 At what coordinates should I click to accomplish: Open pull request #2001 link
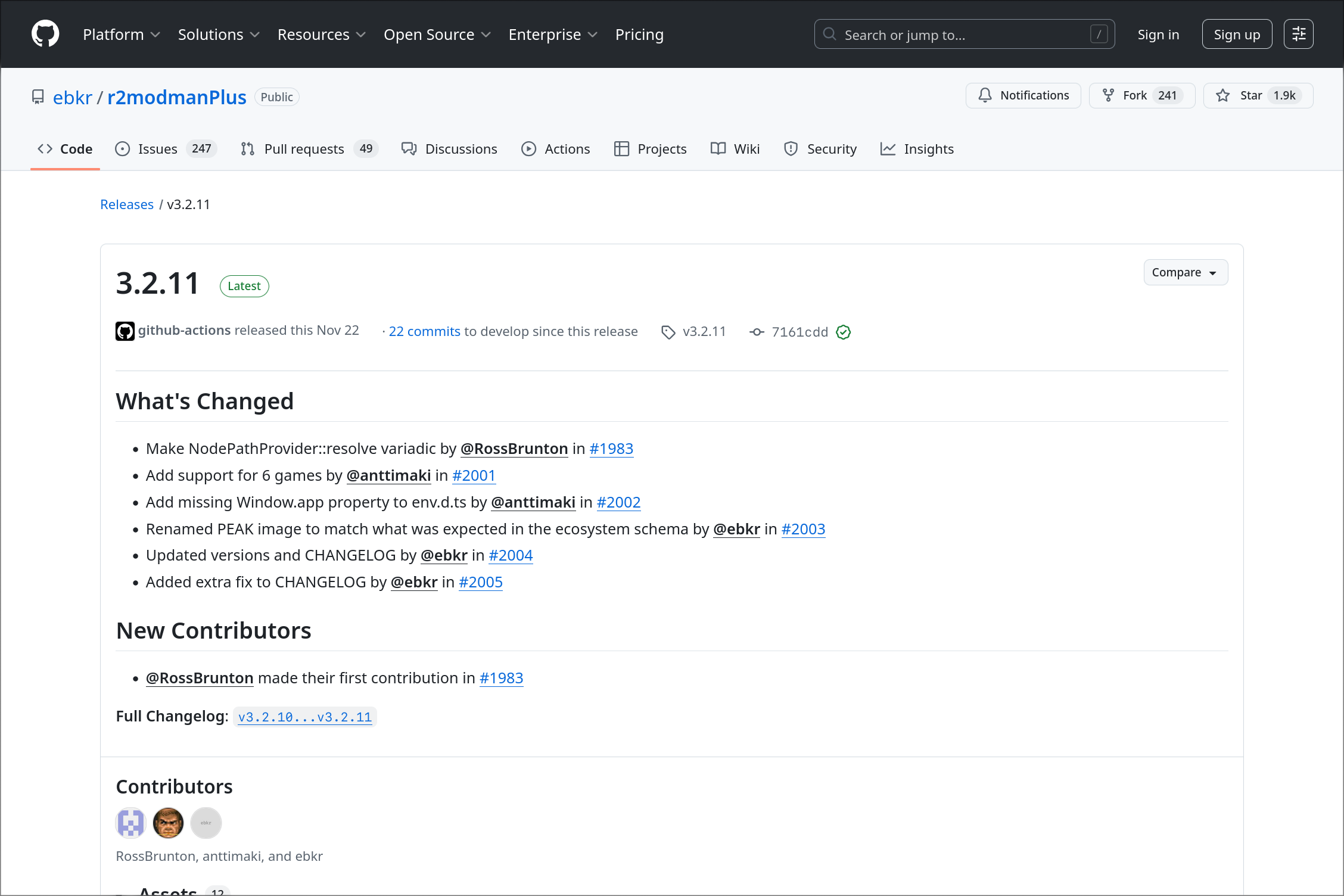[x=474, y=475]
